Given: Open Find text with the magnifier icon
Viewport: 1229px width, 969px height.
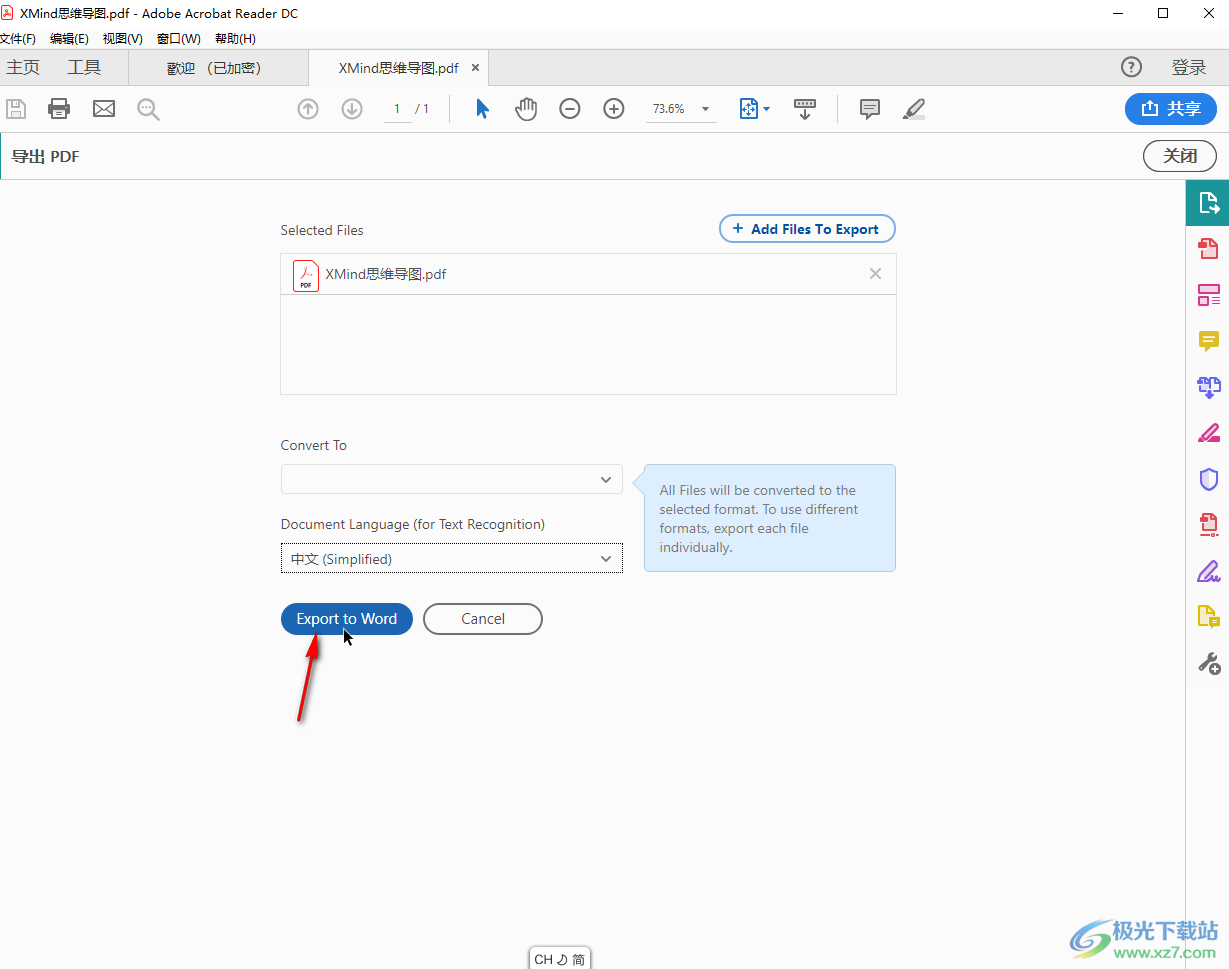Looking at the screenshot, I should click(149, 109).
